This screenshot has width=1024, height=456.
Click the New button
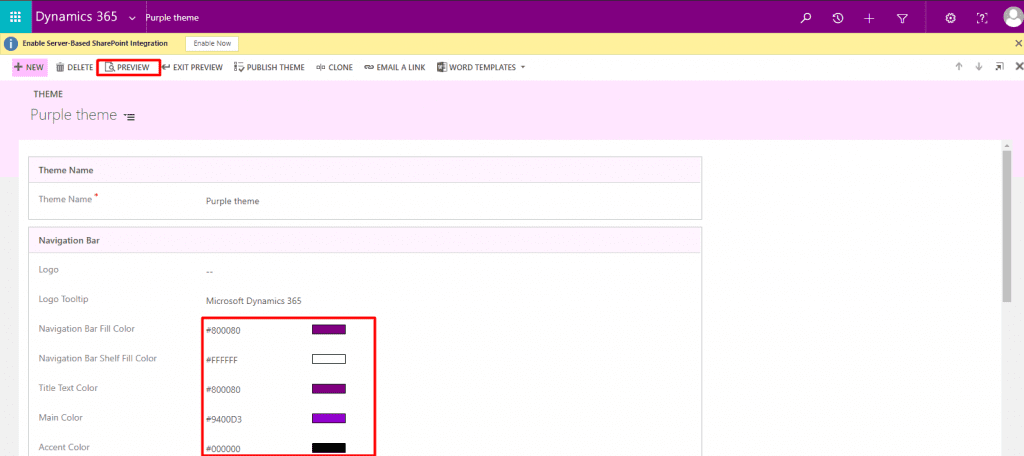[29, 67]
